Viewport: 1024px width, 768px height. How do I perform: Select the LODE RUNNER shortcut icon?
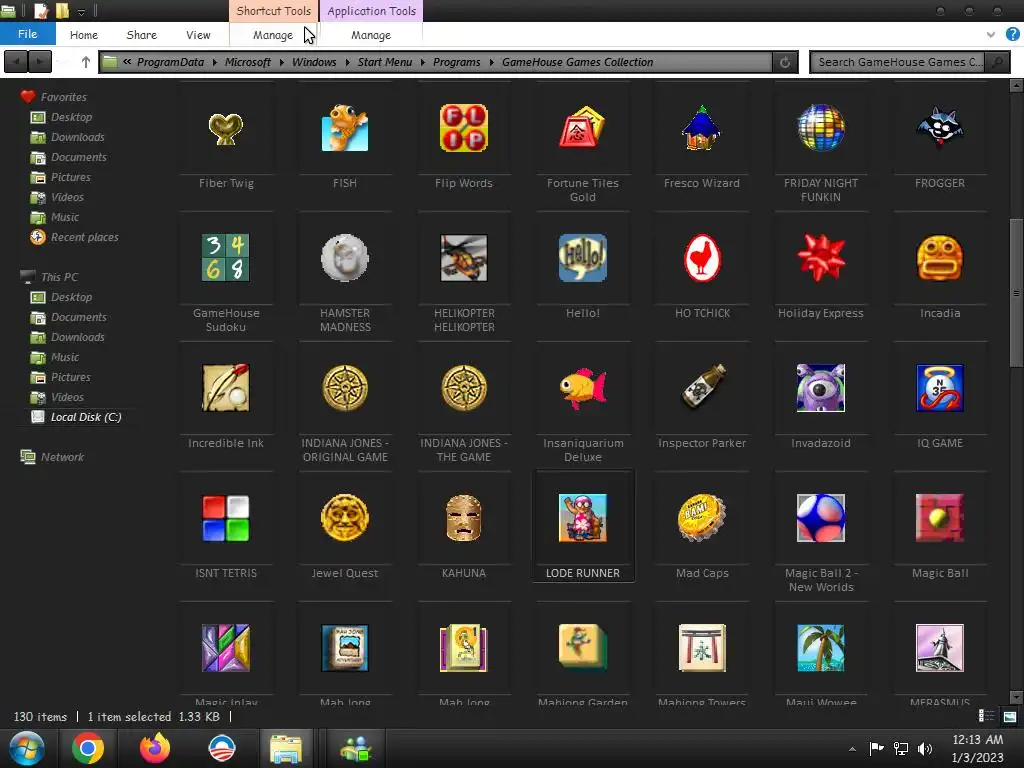tap(583, 518)
